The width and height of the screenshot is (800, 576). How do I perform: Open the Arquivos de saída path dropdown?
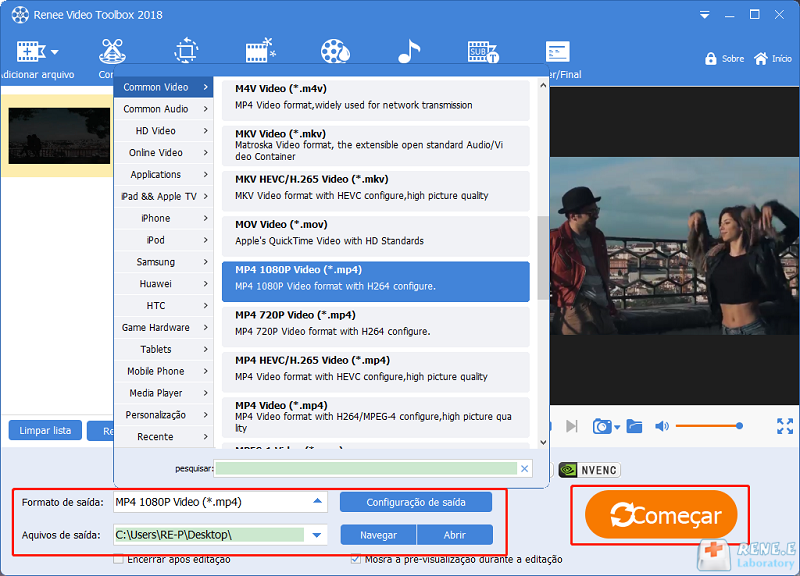(x=317, y=535)
